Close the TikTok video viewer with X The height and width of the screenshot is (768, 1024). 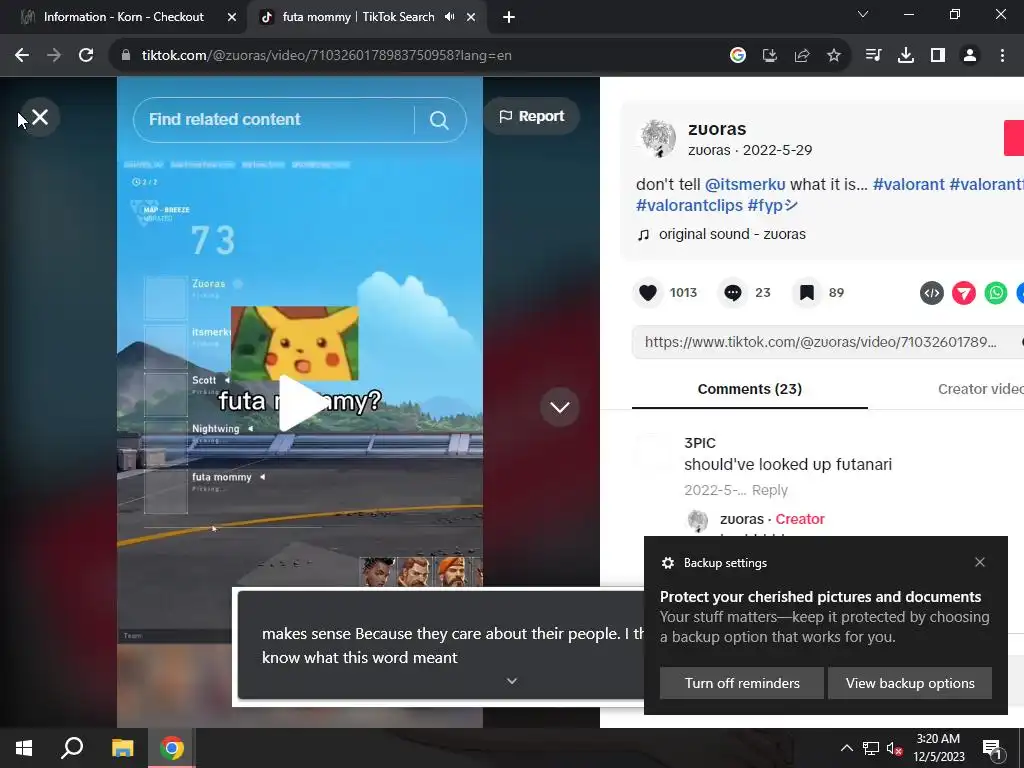coord(40,118)
